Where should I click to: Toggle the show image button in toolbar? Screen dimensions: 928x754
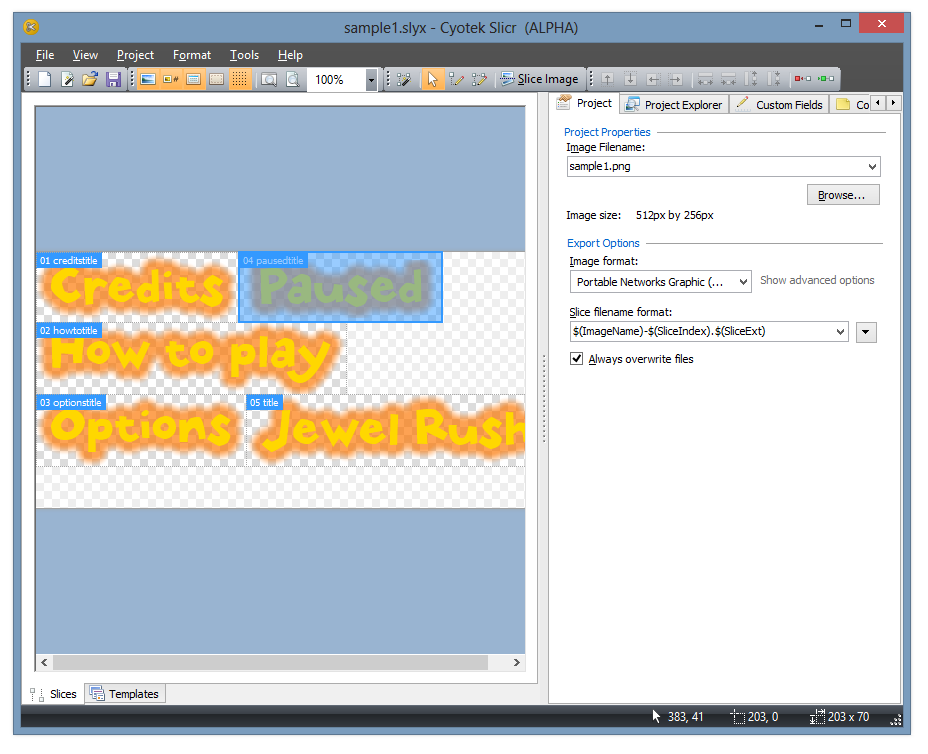point(147,79)
